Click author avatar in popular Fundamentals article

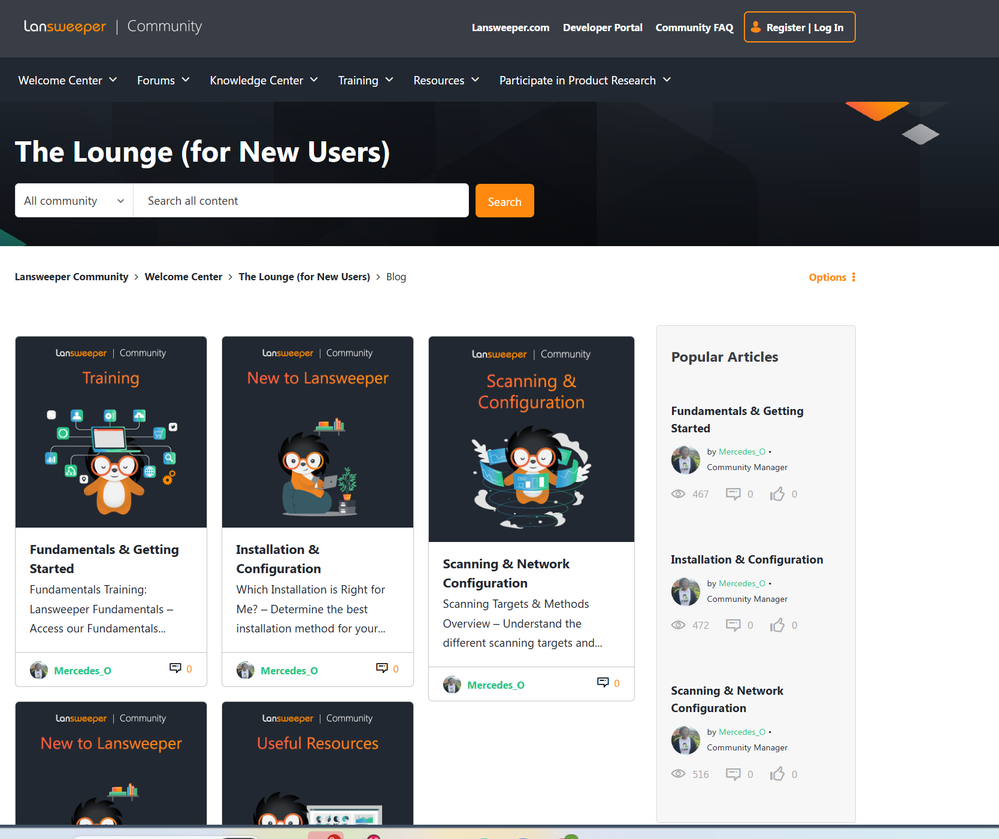[686, 460]
